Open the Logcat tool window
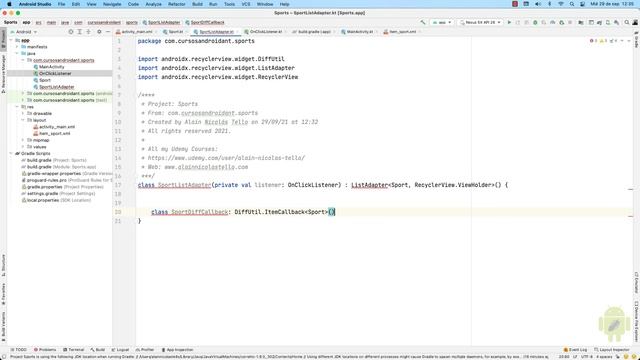 pyautogui.click(x=120, y=350)
